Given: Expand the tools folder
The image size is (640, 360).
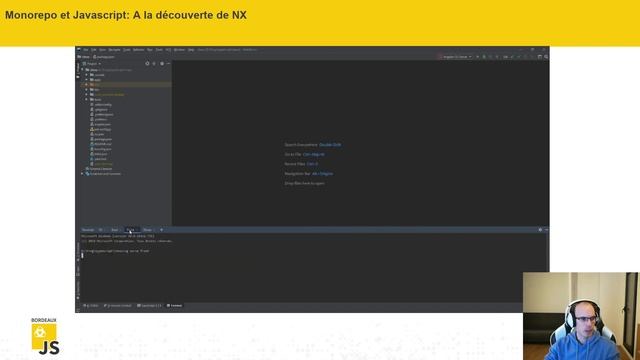Looking at the screenshot, I should coord(87,99).
